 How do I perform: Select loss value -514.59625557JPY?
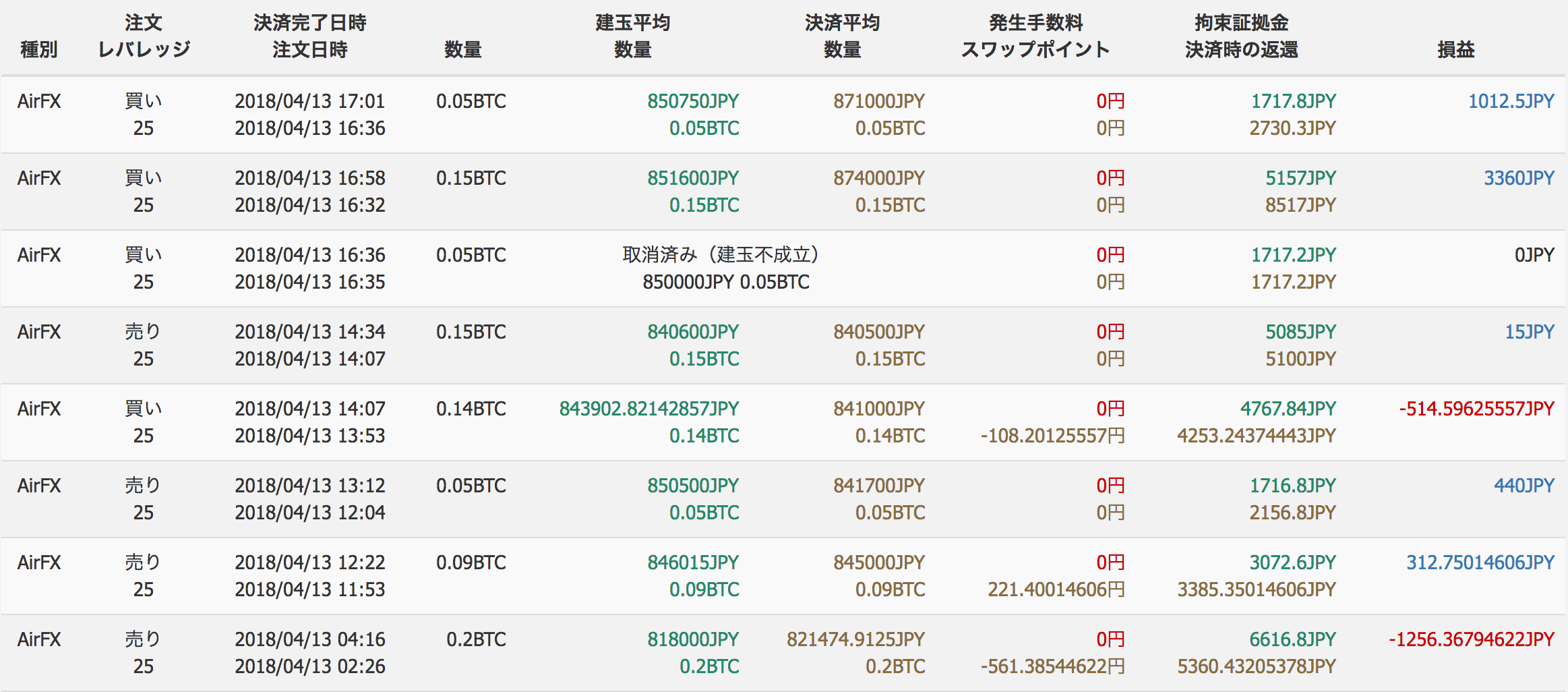(x=1476, y=409)
